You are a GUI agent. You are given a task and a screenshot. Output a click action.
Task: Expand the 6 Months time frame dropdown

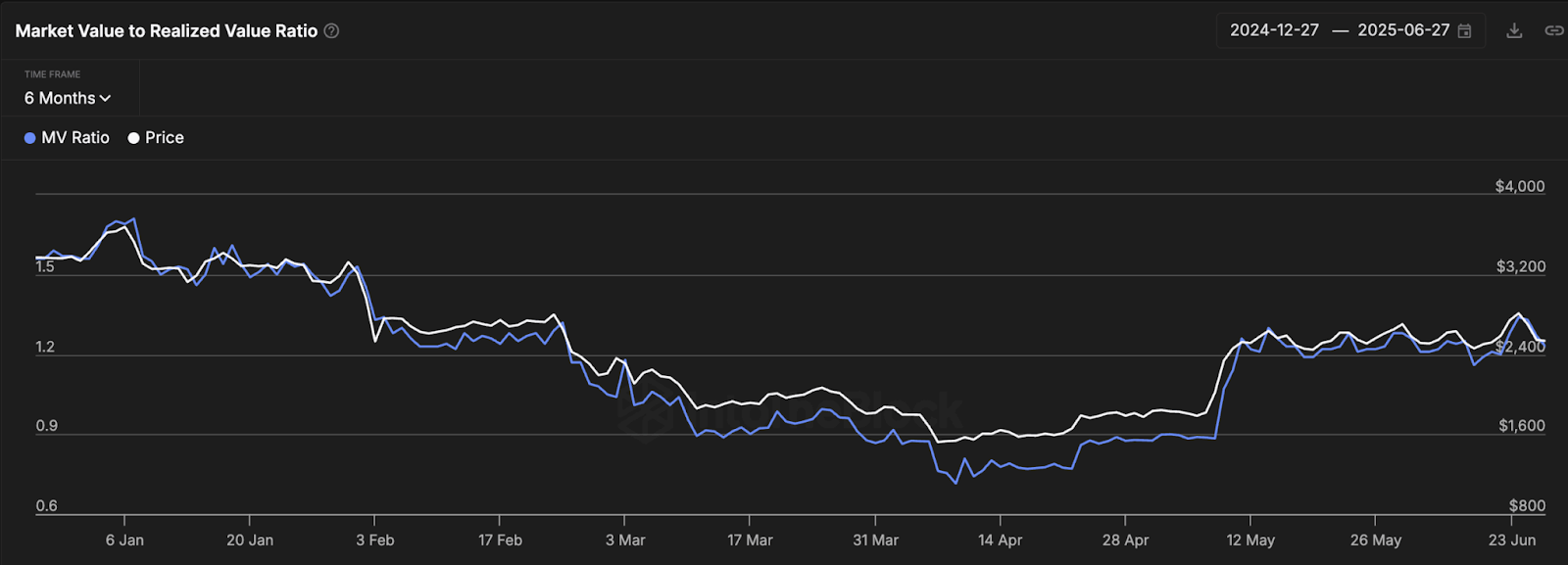pyautogui.click(x=68, y=98)
